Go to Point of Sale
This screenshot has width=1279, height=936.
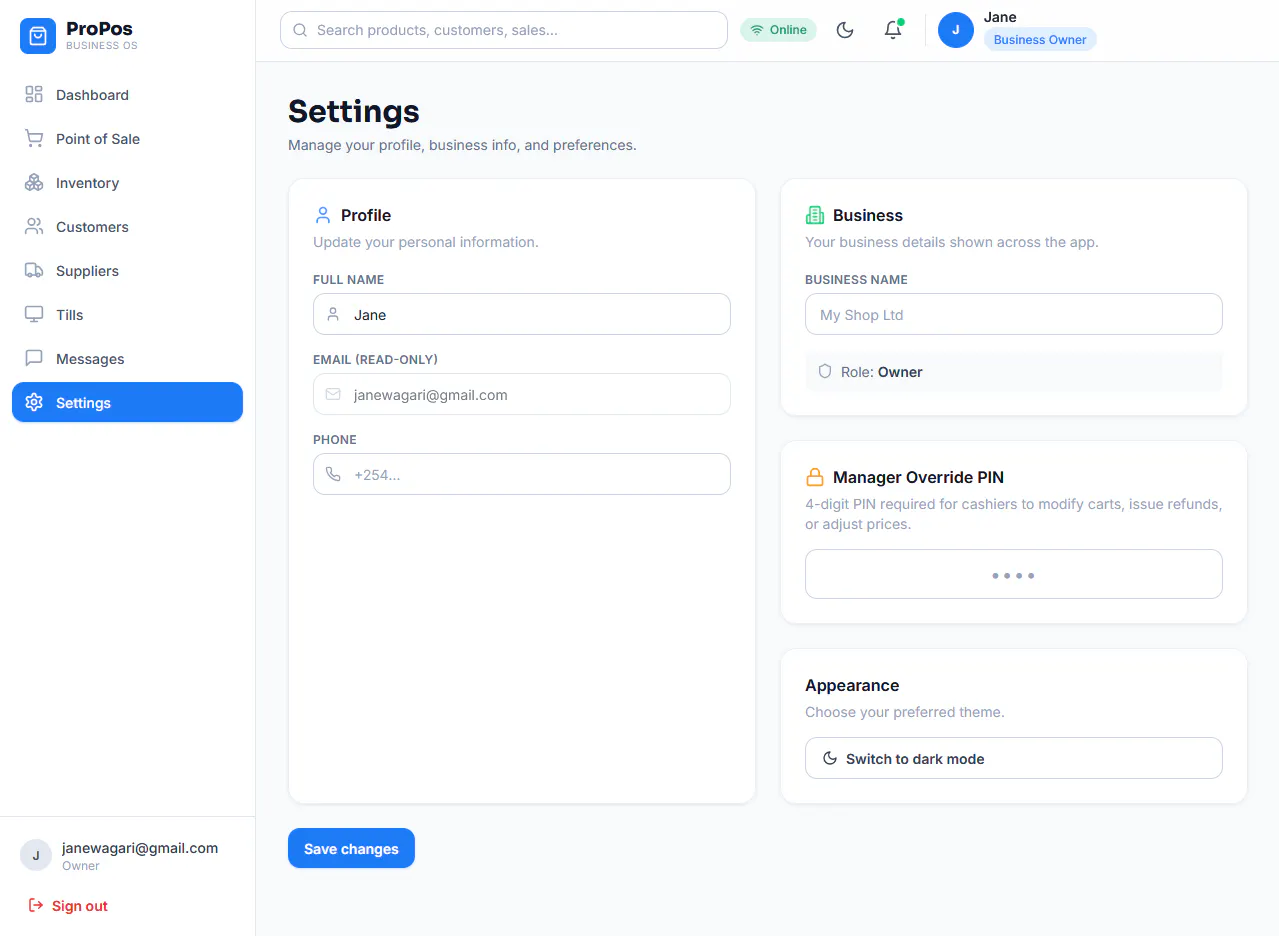(x=127, y=138)
